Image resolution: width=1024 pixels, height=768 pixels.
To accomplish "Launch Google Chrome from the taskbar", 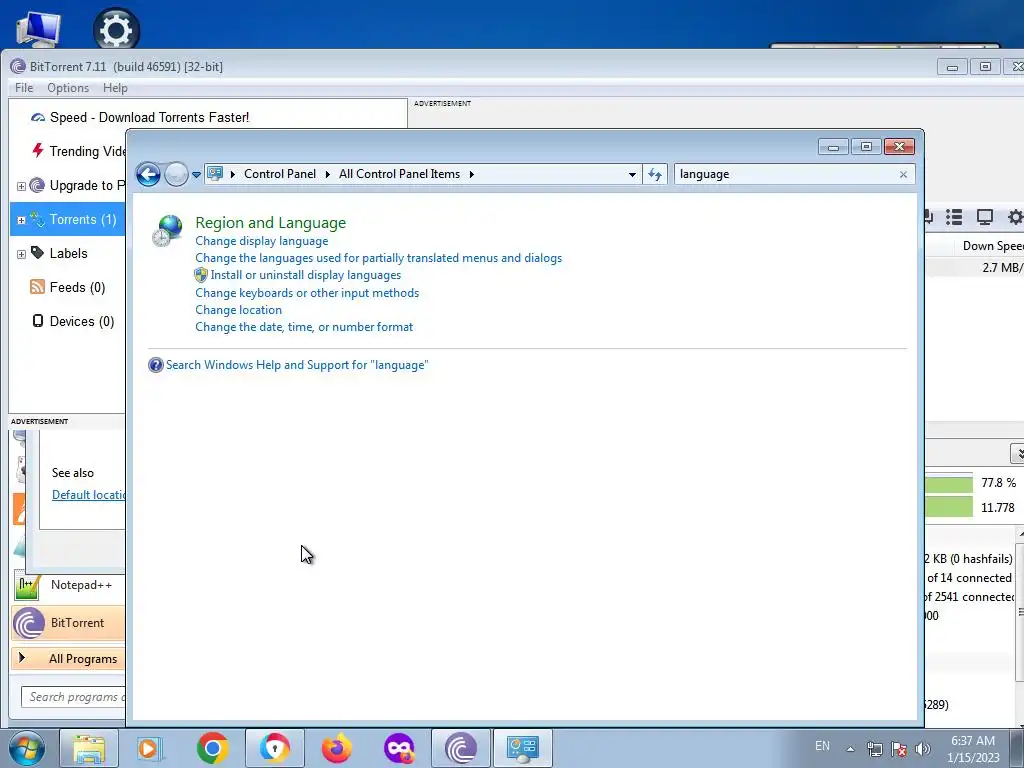I will click(212, 748).
